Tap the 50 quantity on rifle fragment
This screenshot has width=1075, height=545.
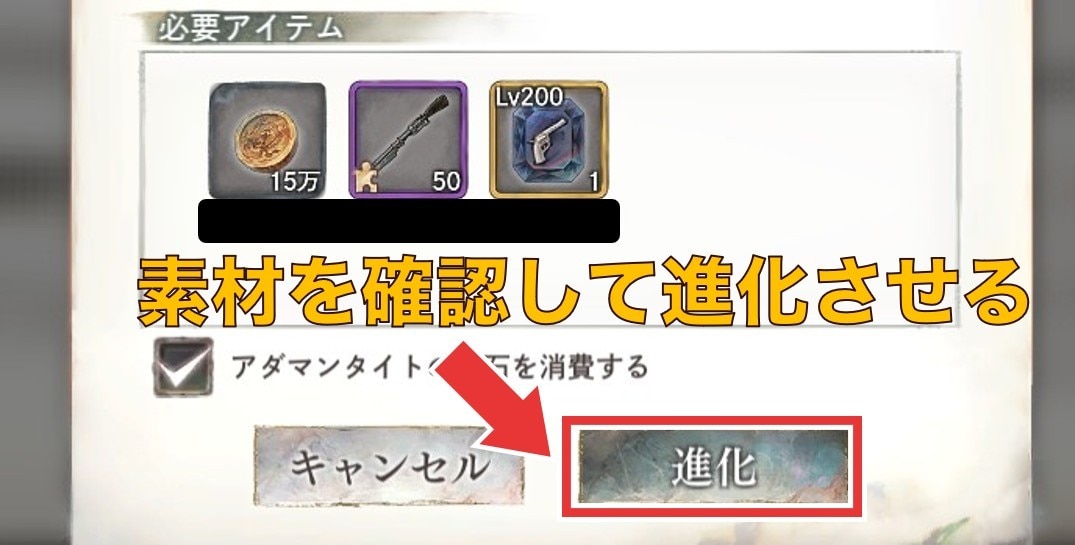tap(446, 182)
